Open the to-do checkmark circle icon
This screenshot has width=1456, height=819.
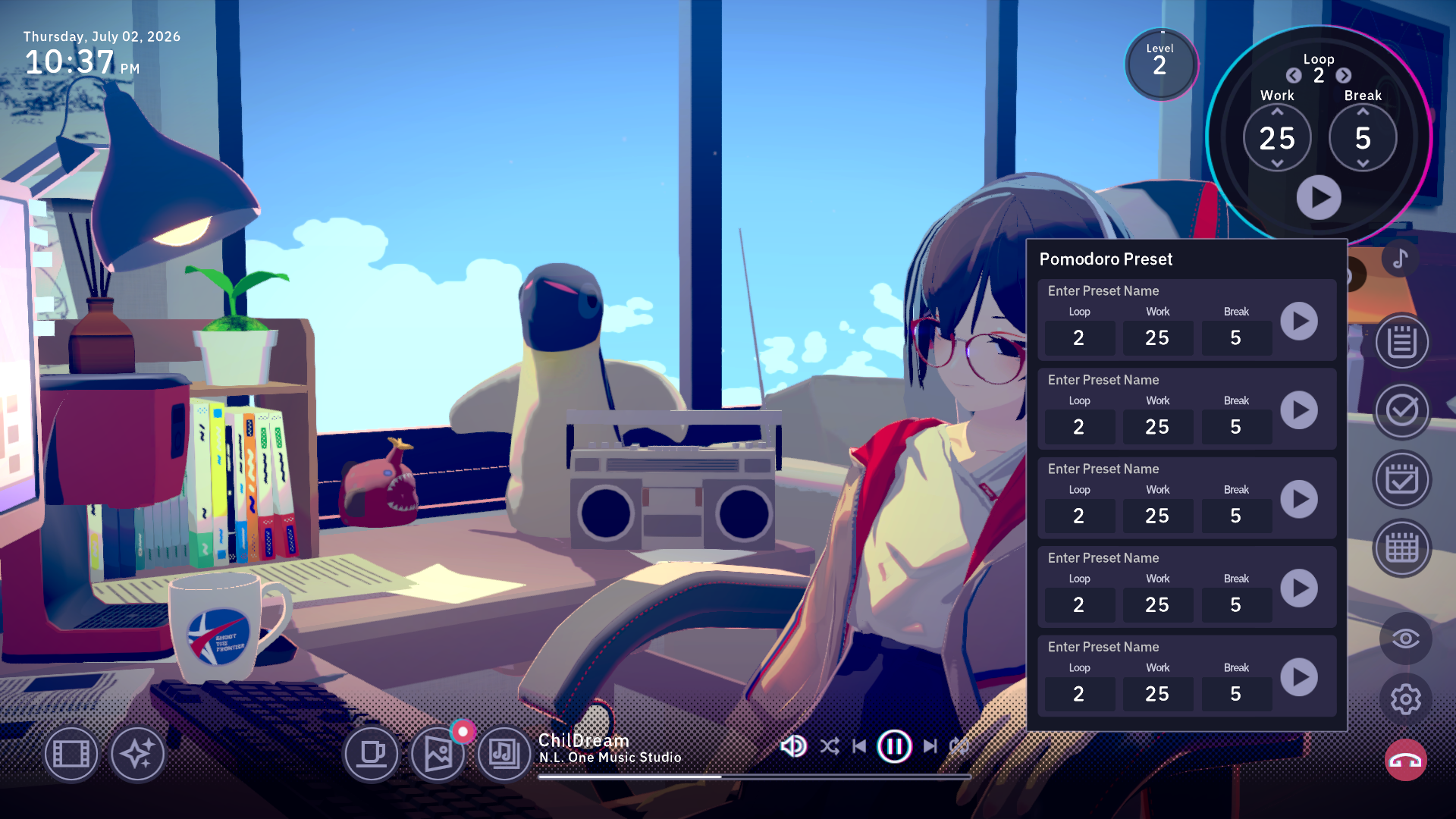(1402, 411)
